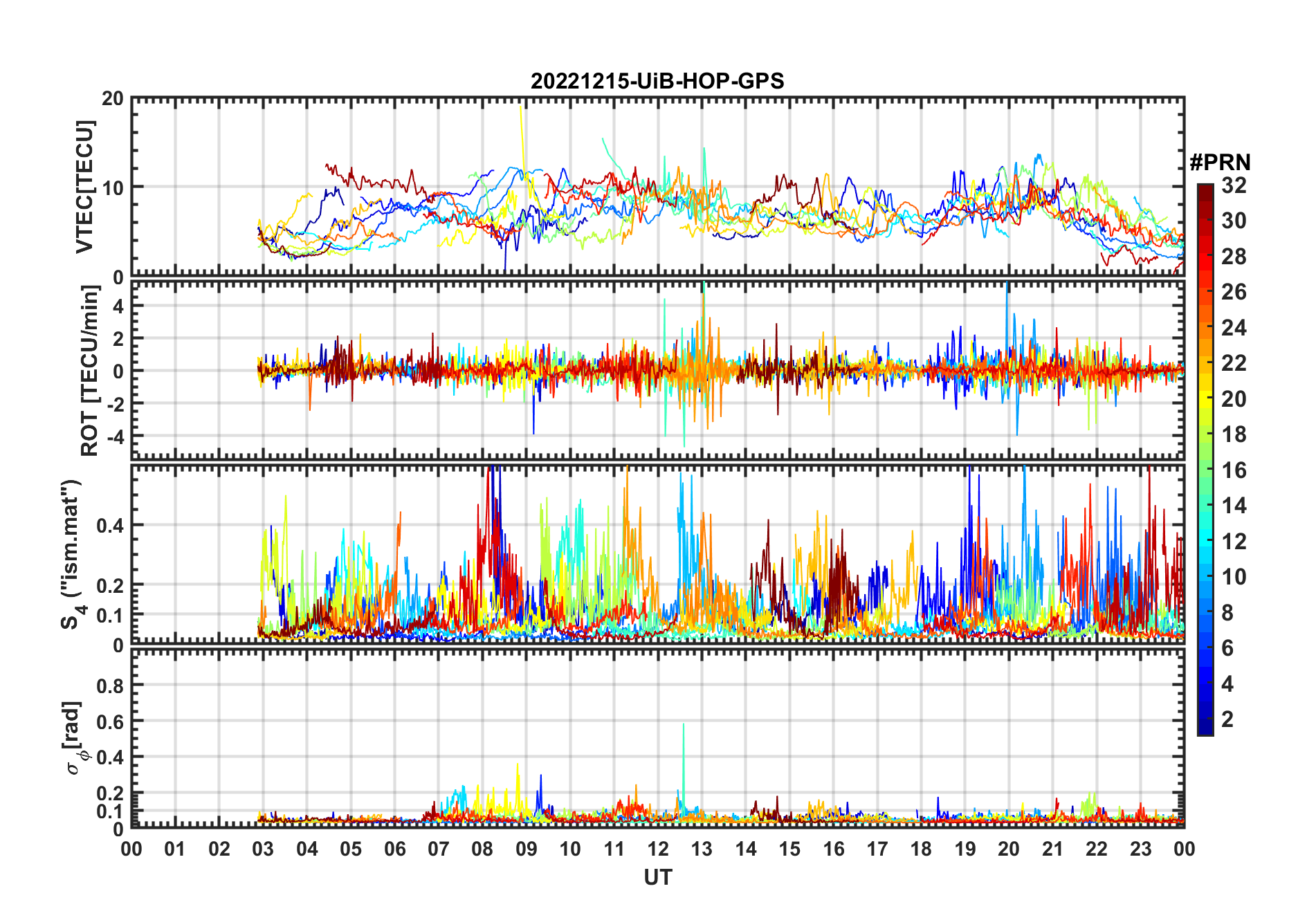The width and height of the screenshot is (1316, 920).
Task: Select the "ROT [TECU/min]" y-axis label
Action: [x=90, y=371]
